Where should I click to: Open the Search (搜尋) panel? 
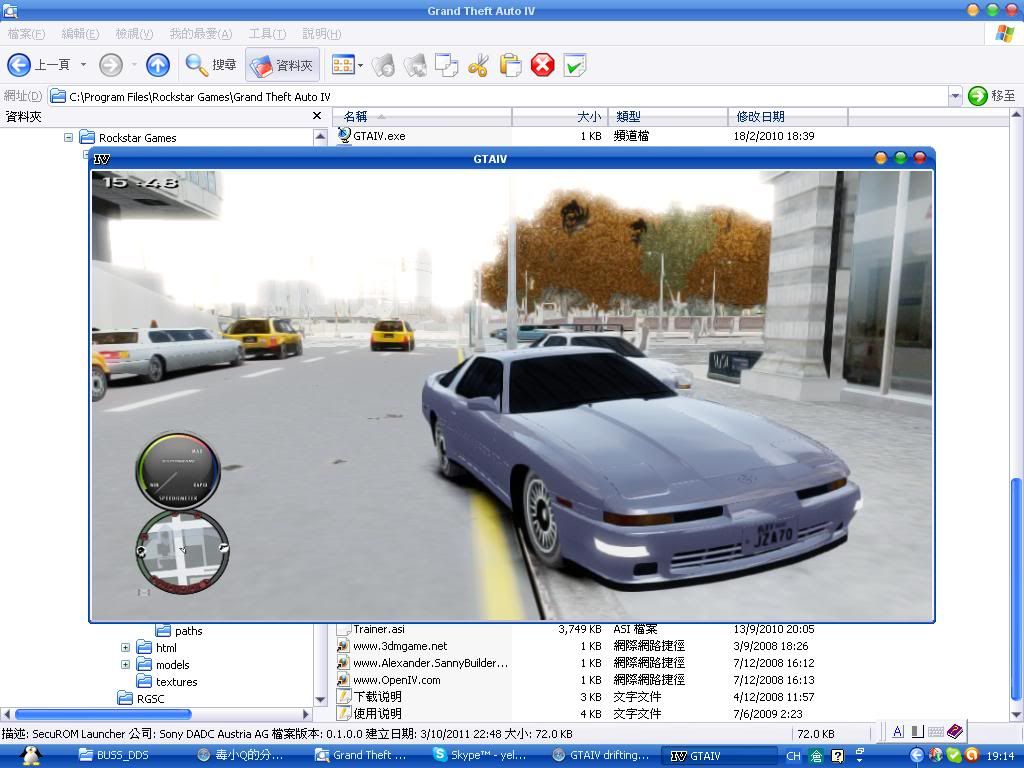click(x=211, y=65)
